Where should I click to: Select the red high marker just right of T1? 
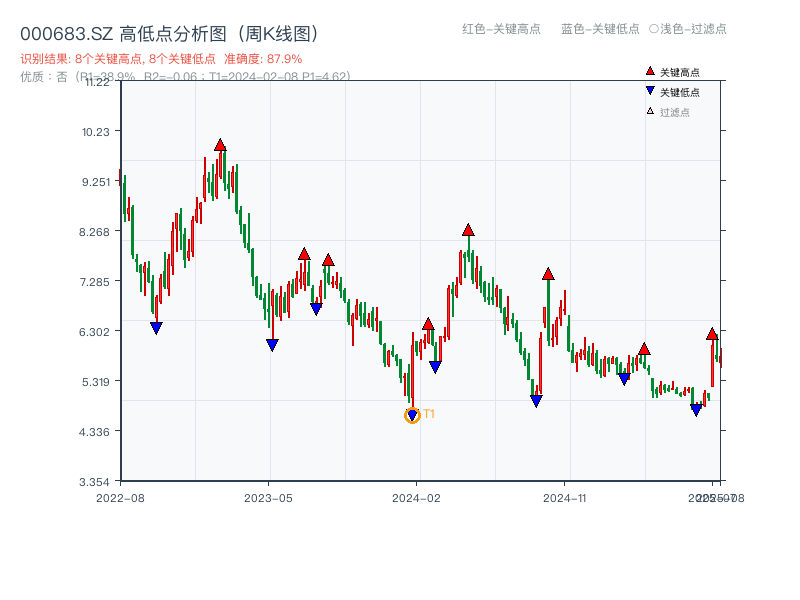(x=428, y=324)
